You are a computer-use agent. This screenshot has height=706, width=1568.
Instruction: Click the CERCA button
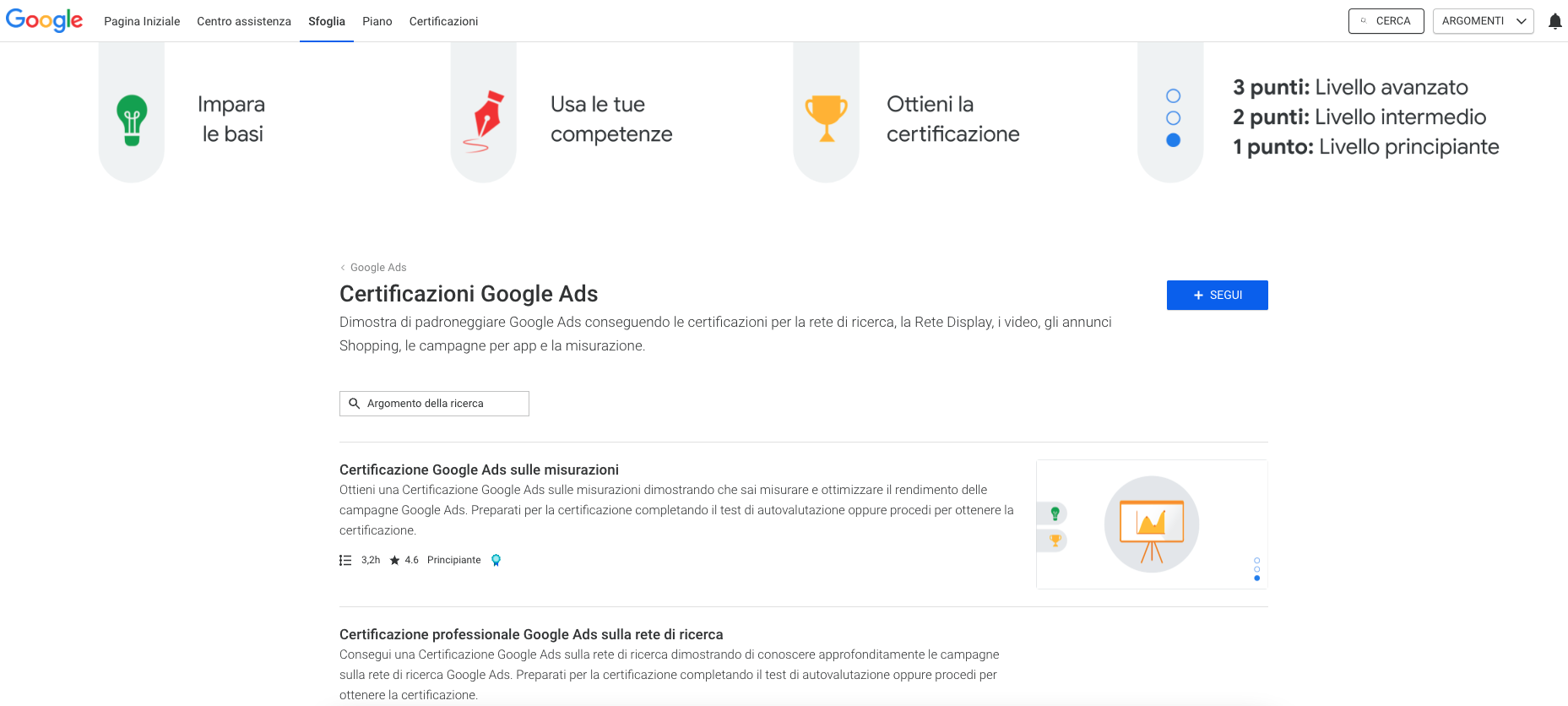tap(1386, 21)
